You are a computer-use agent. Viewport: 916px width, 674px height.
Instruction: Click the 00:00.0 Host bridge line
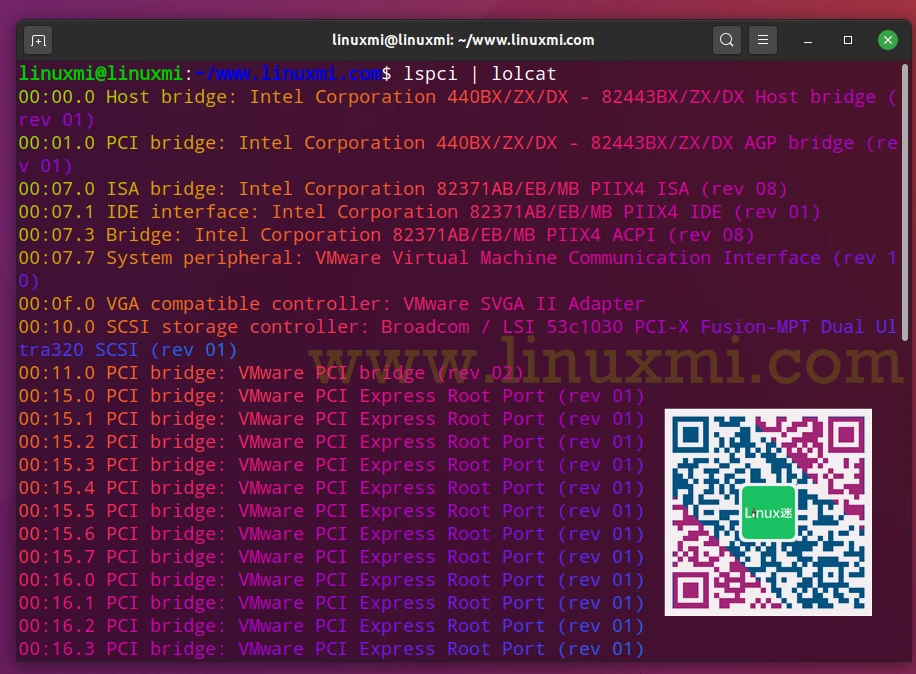pos(458,97)
